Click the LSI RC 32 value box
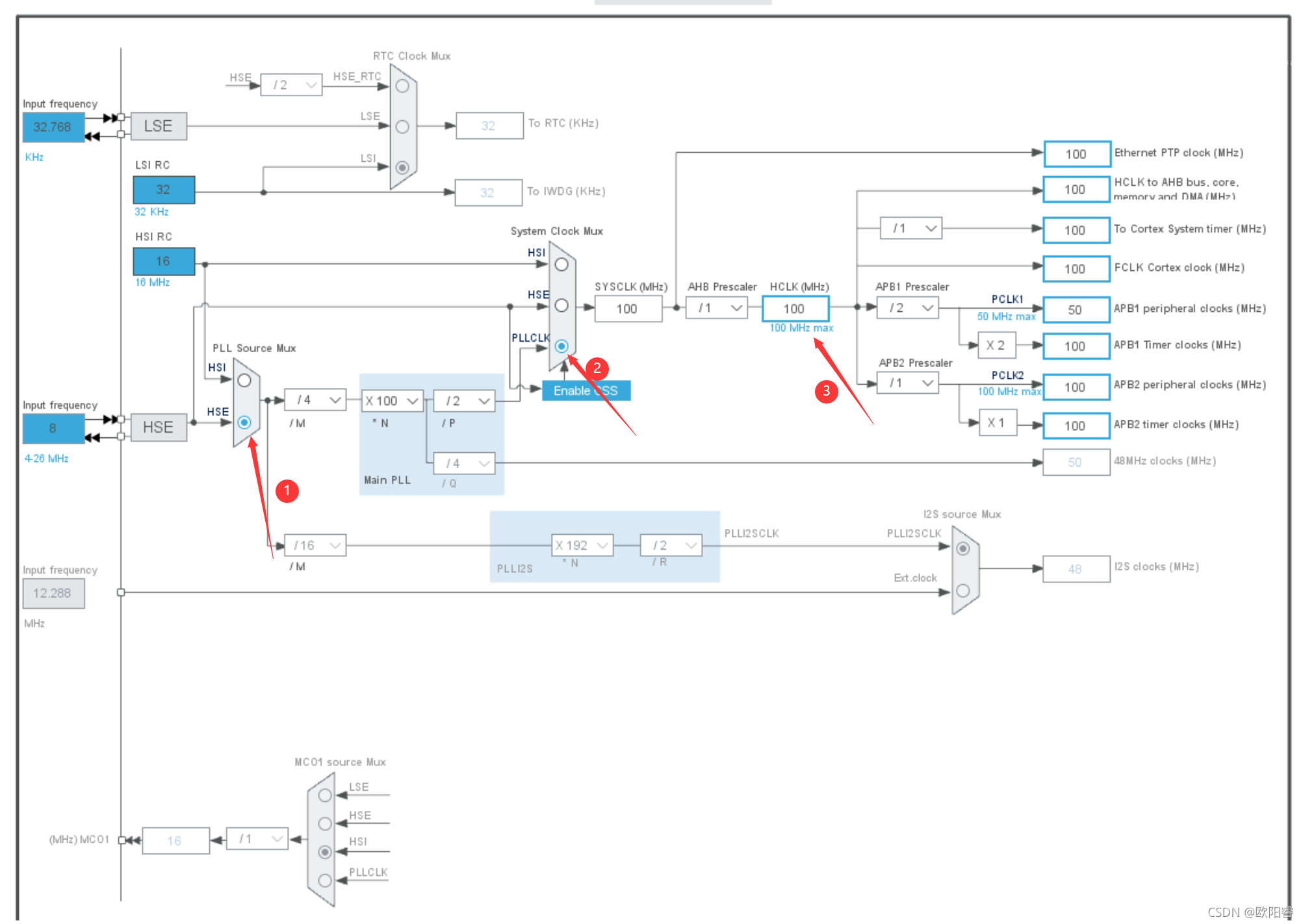 pyautogui.click(x=164, y=190)
